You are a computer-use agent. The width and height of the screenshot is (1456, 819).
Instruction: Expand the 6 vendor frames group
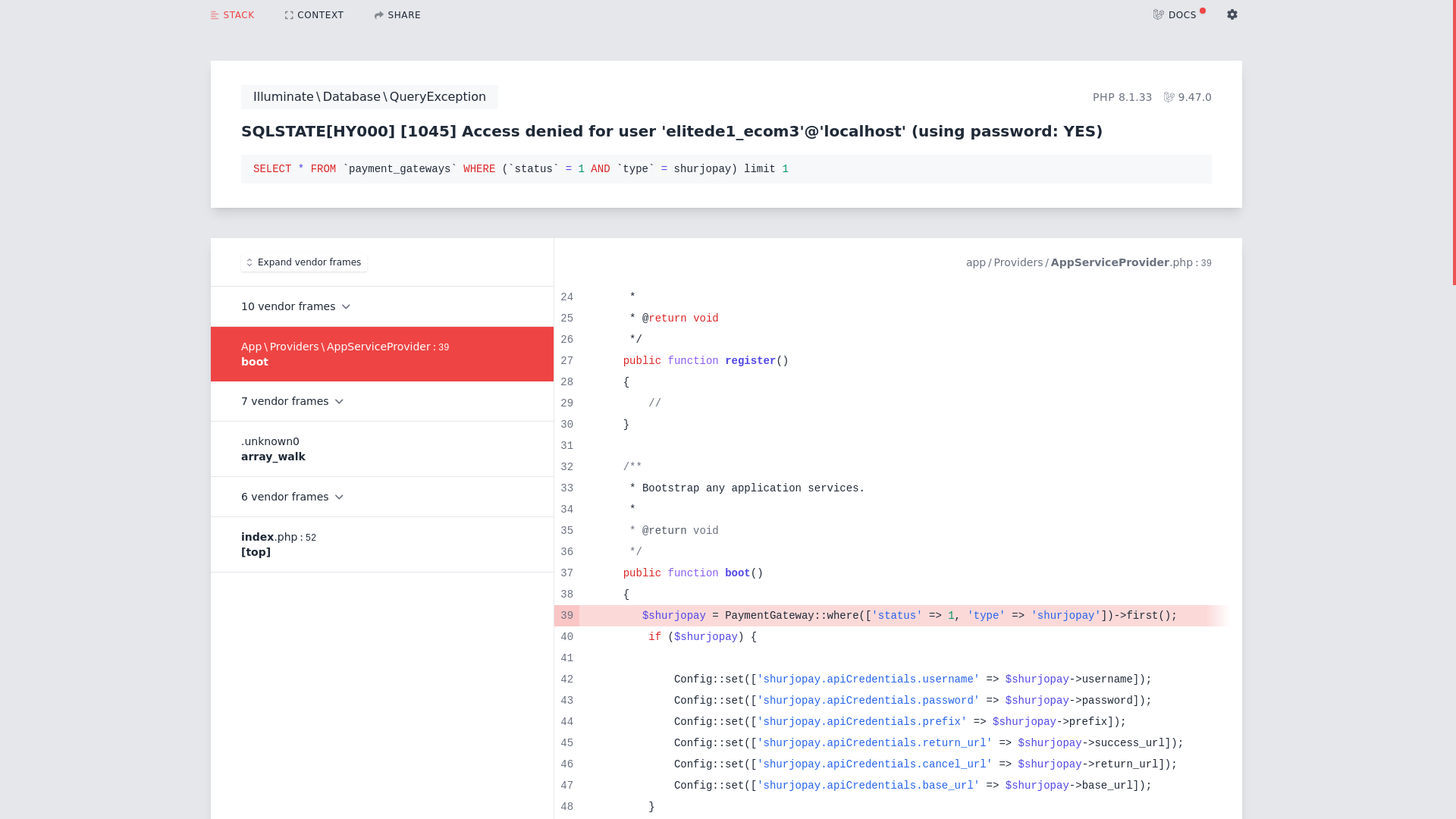382,497
